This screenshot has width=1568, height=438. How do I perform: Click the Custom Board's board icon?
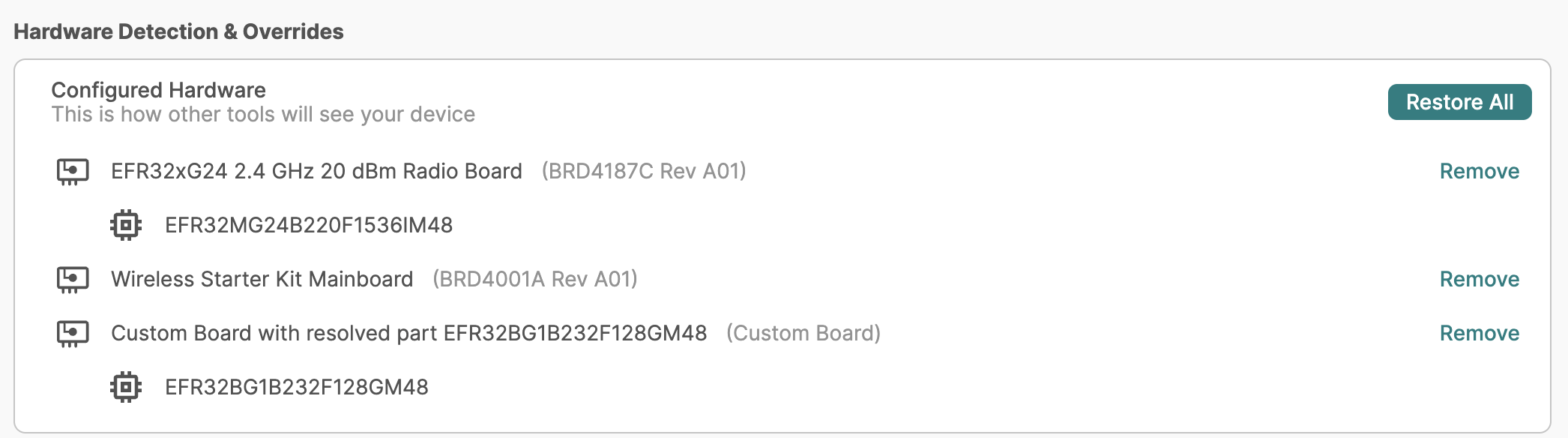tap(73, 334)
